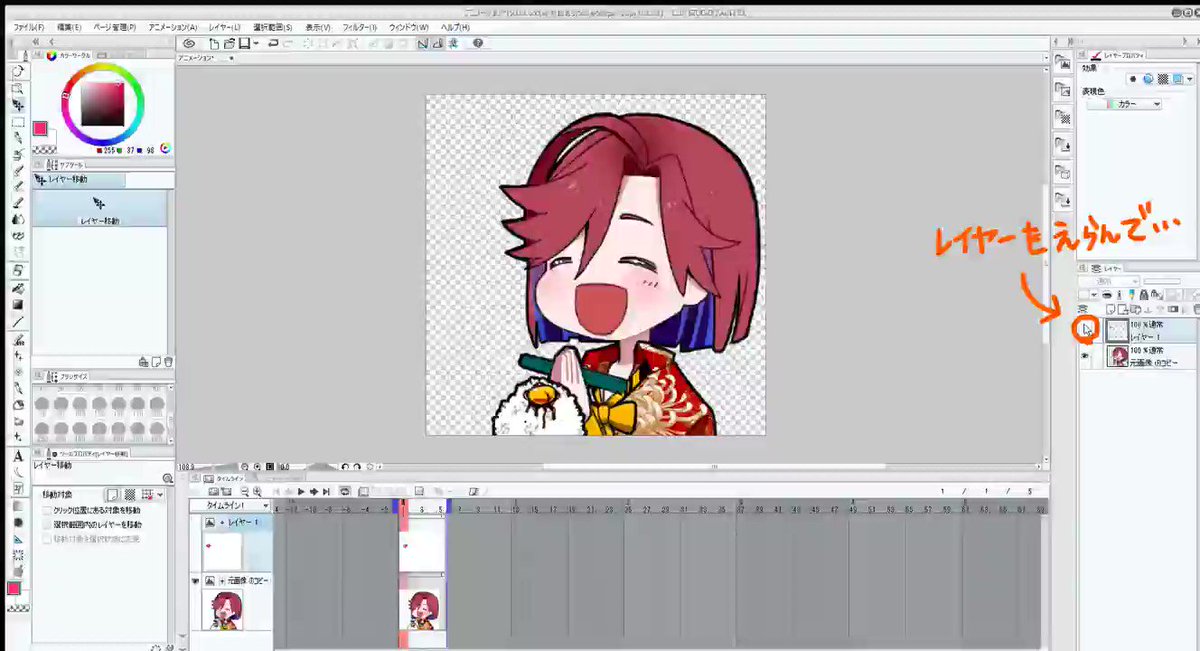Toggle snap to ruler in the toolbar
Image resolution: width=1200 pixels, height=651 pixels.
tap(423, 44)
